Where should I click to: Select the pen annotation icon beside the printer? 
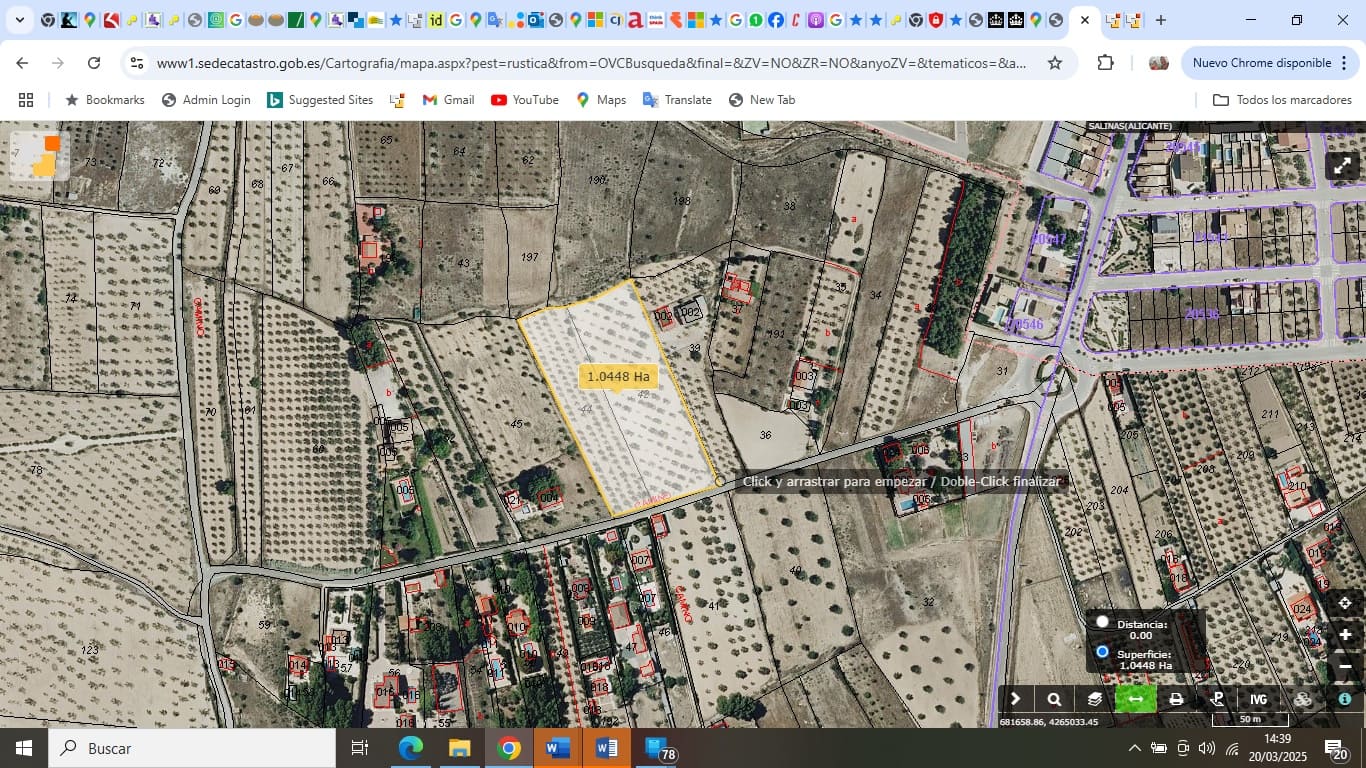1217,698
